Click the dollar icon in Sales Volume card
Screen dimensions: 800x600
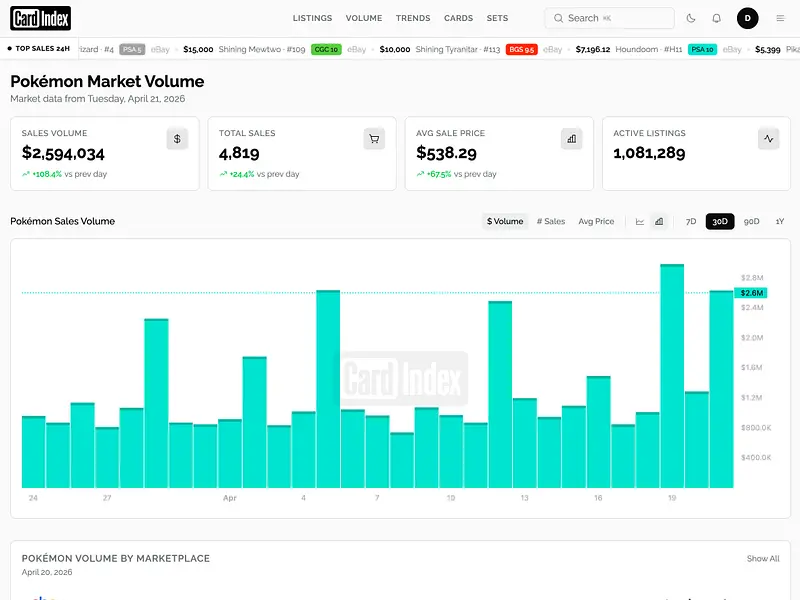click(x=177, y=139)
